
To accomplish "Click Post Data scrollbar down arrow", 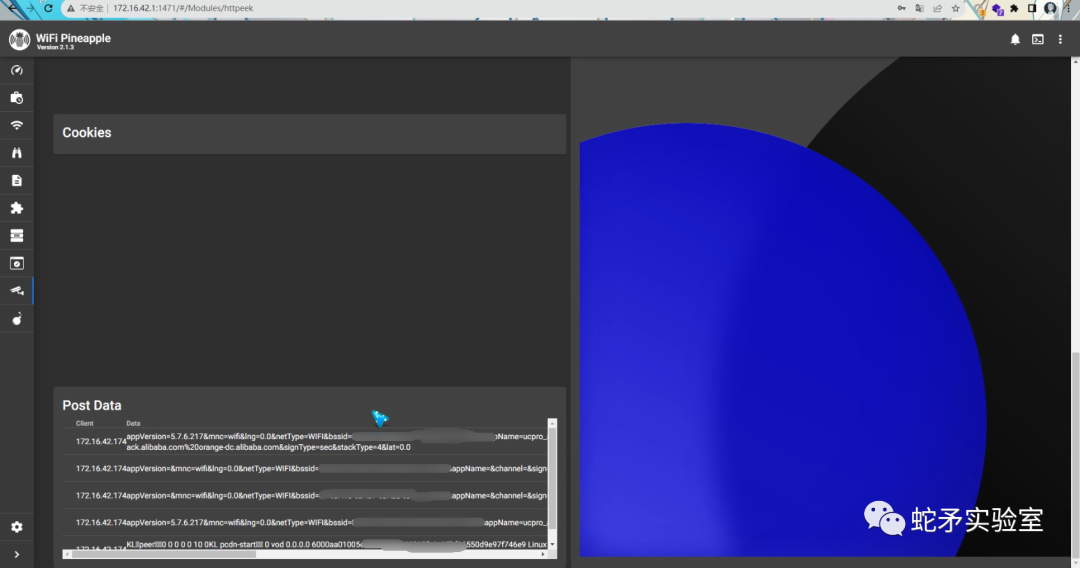I will pyautogui.click(x=552, y=545).
